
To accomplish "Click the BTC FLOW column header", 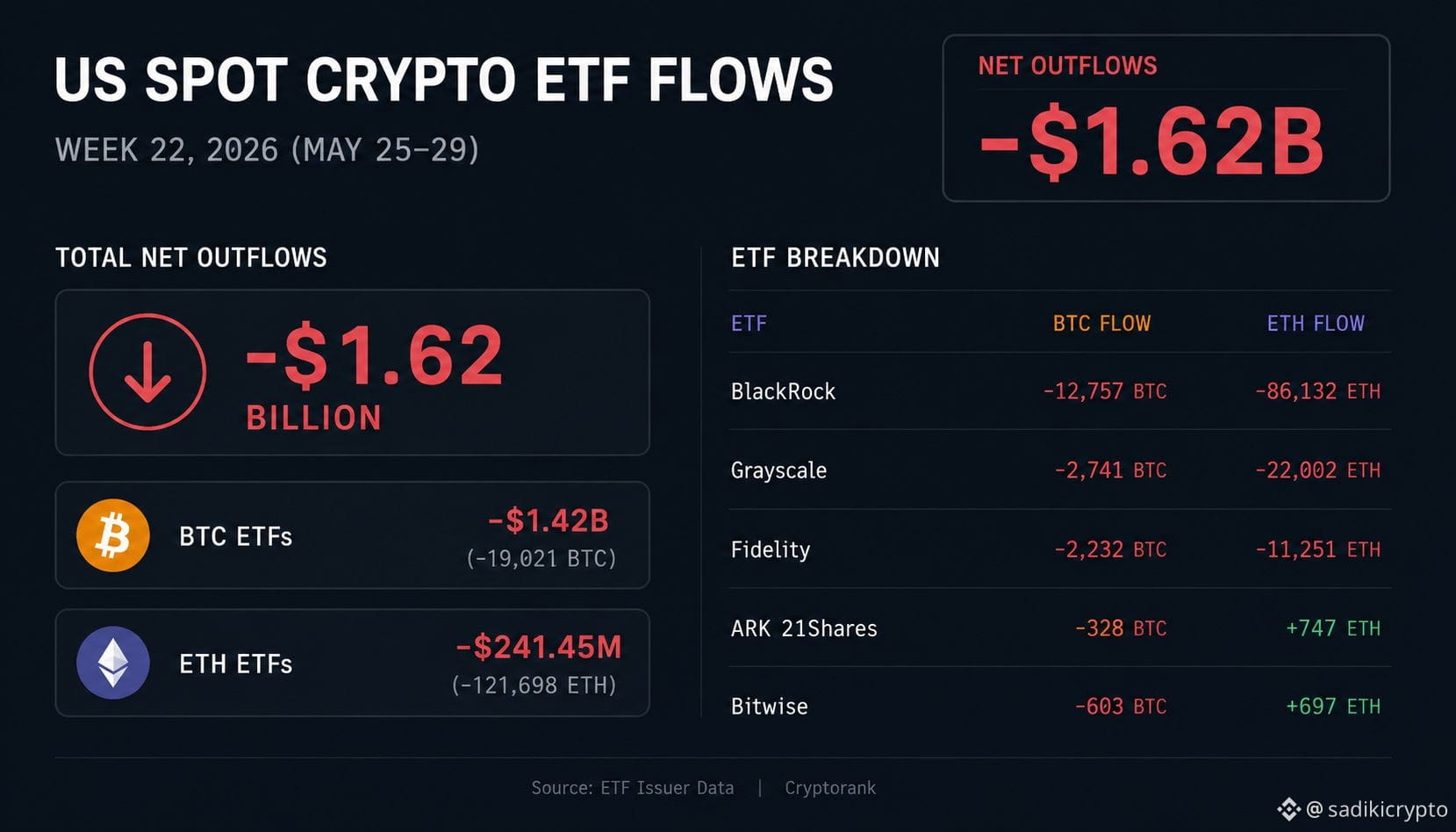I will (1101, 324).
